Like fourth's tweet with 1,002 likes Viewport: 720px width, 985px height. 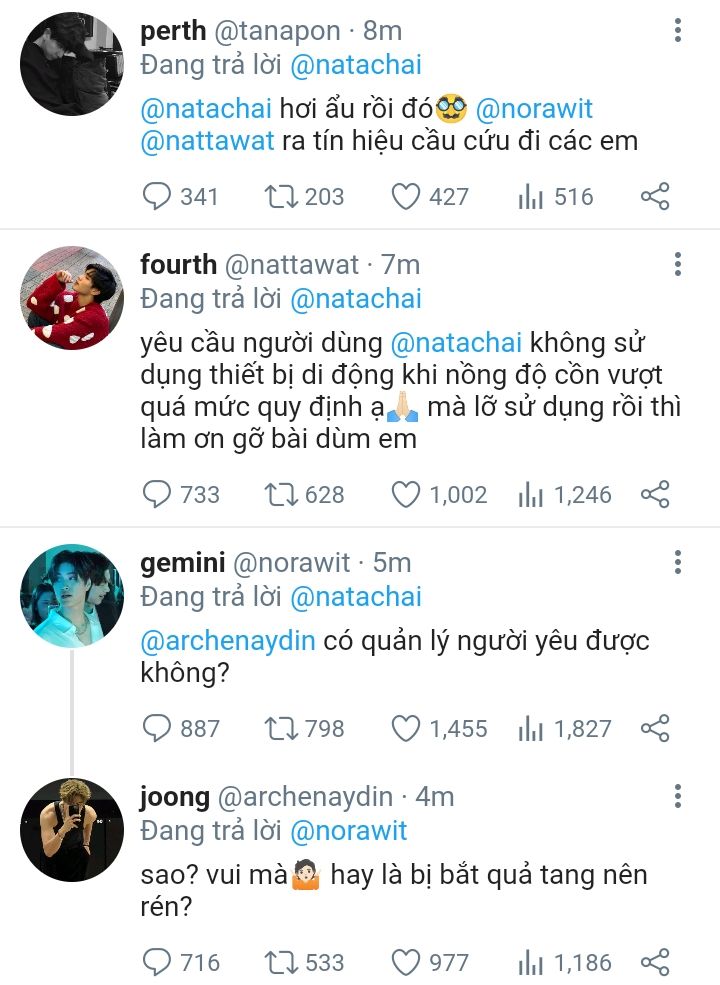(x=405, y=494)
